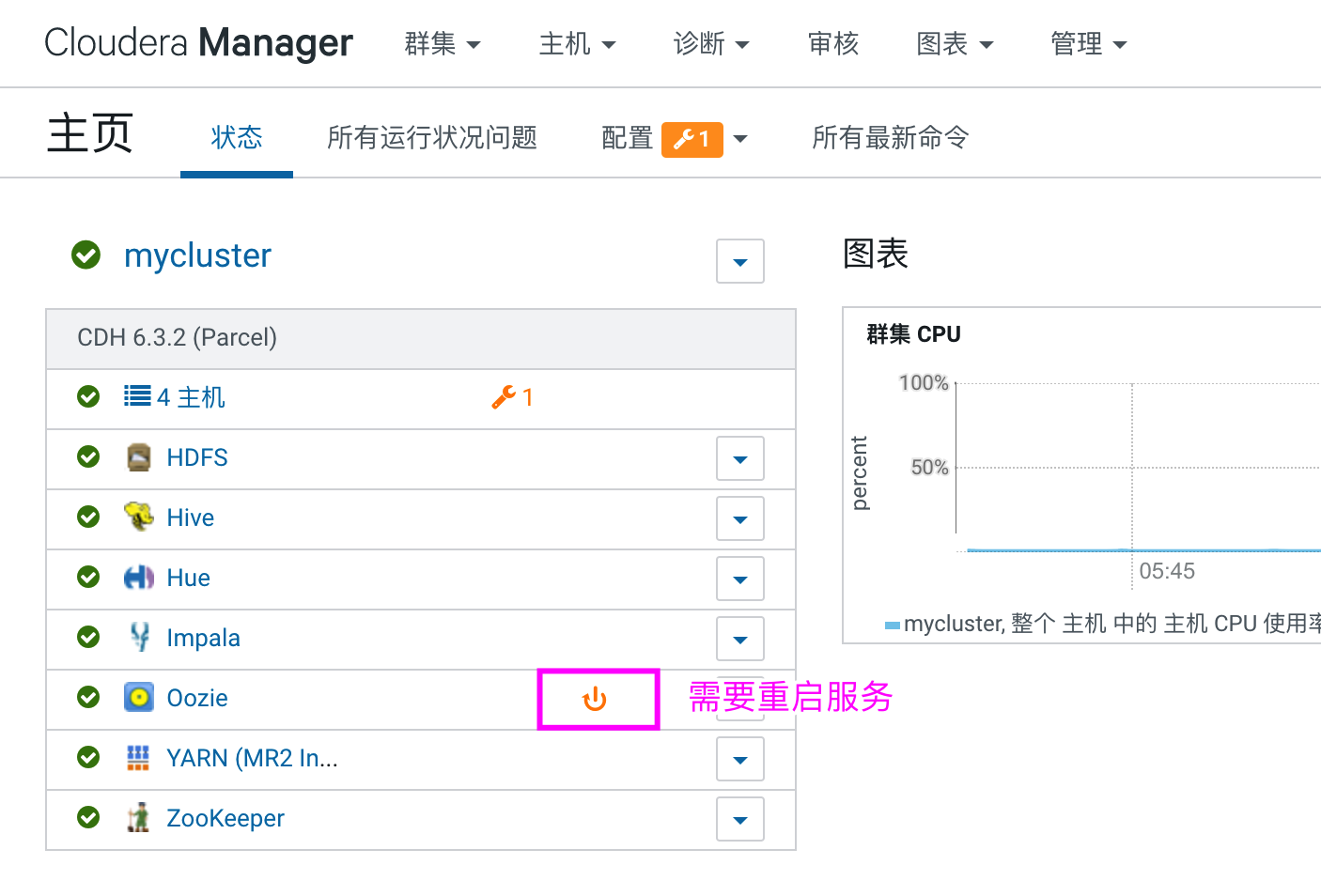Switch to the 所有运行状况问题 tab

[x=431, y=138]
